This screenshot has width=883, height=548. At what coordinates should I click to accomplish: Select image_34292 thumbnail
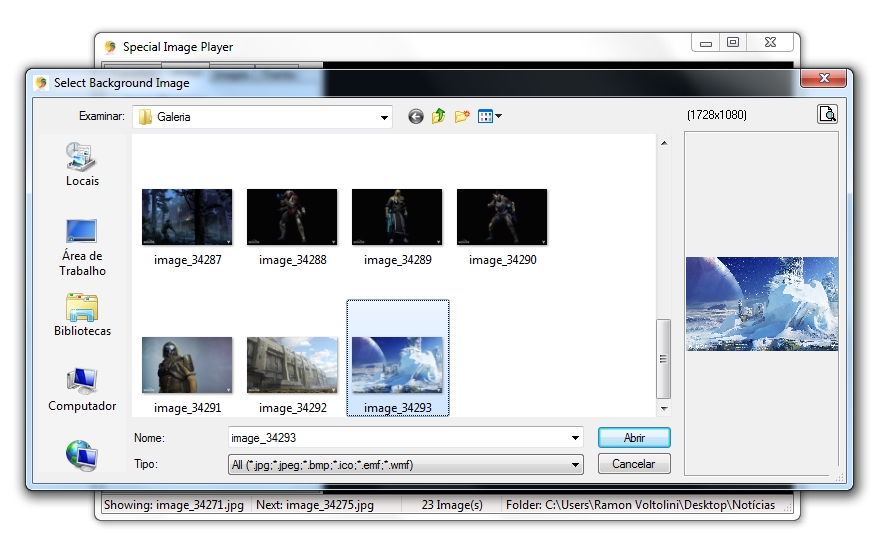[x=292, y=365]
